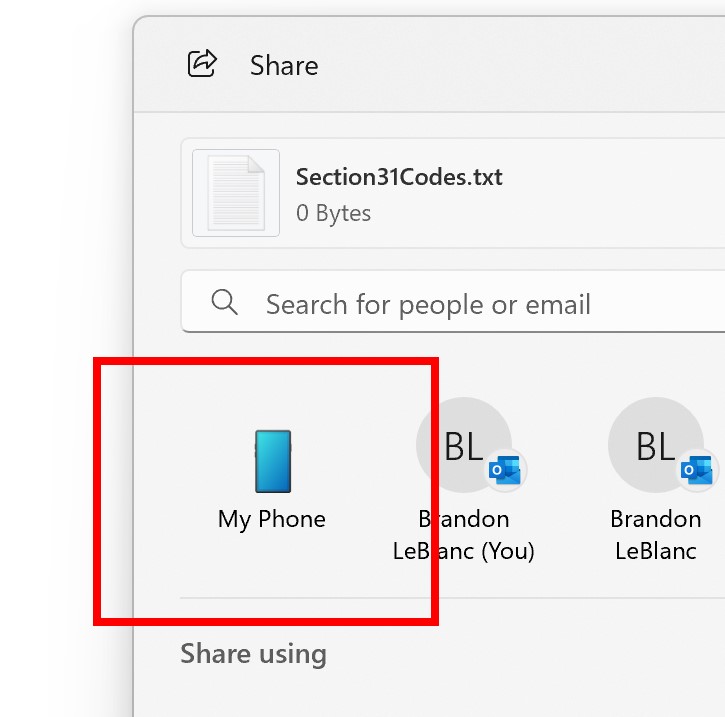
Task: Click the "Share" dialog title text
Action: [x=284, y=66]
